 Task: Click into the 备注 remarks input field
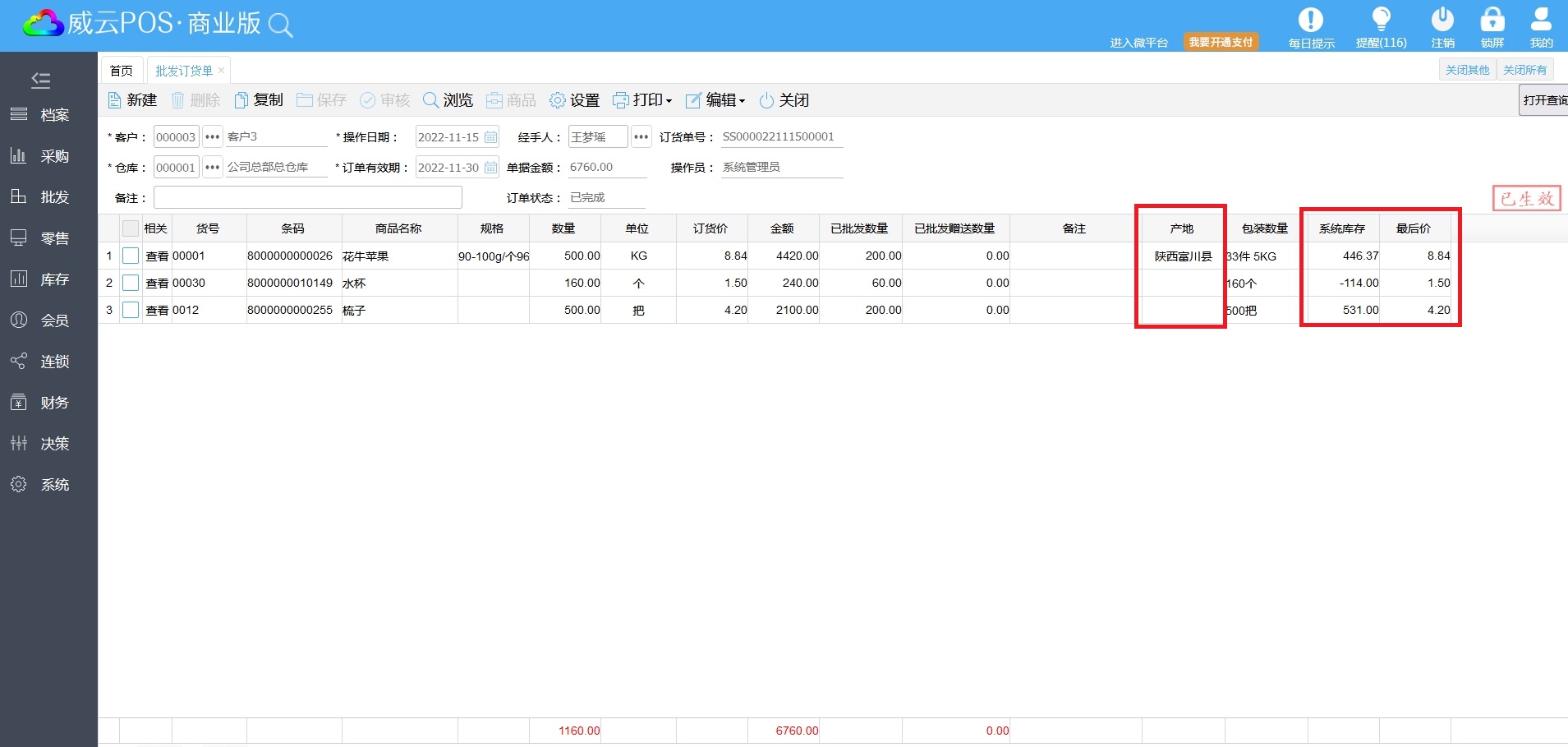click(x=308, y=197)
